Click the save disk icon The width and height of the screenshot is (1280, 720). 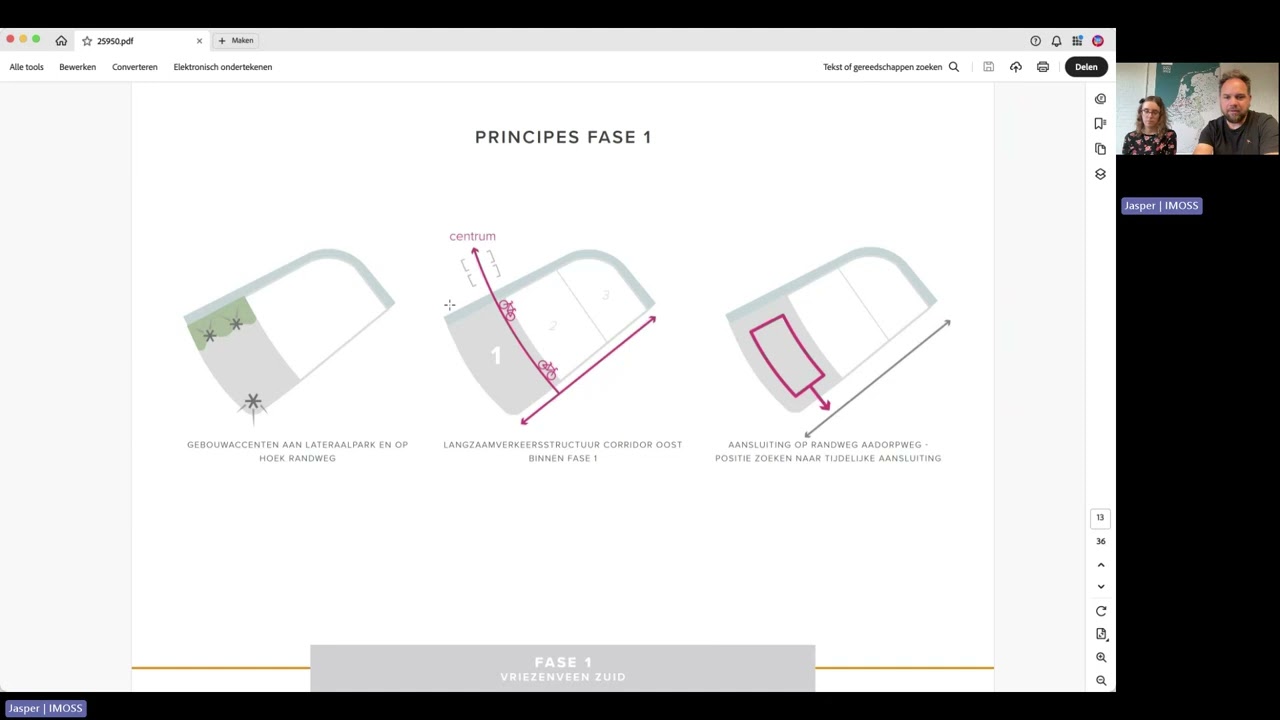click(x=988, y=67)
